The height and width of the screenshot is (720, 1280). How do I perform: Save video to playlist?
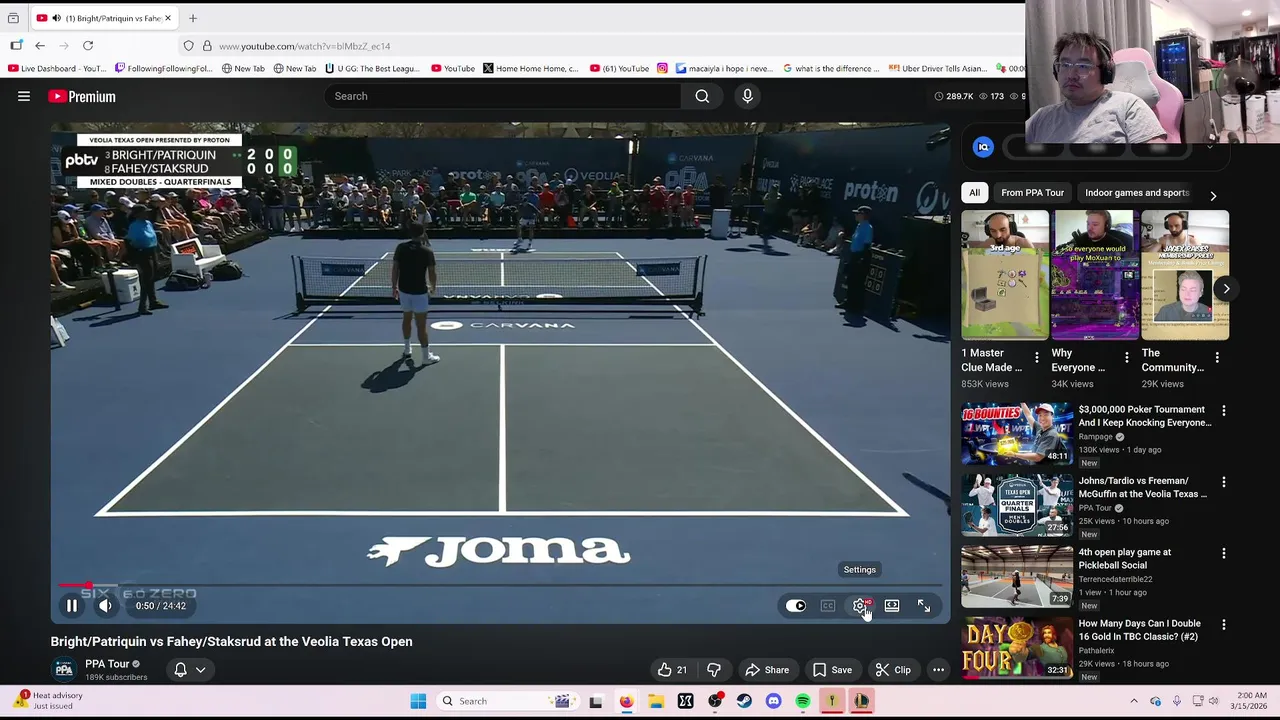(832, 670)
